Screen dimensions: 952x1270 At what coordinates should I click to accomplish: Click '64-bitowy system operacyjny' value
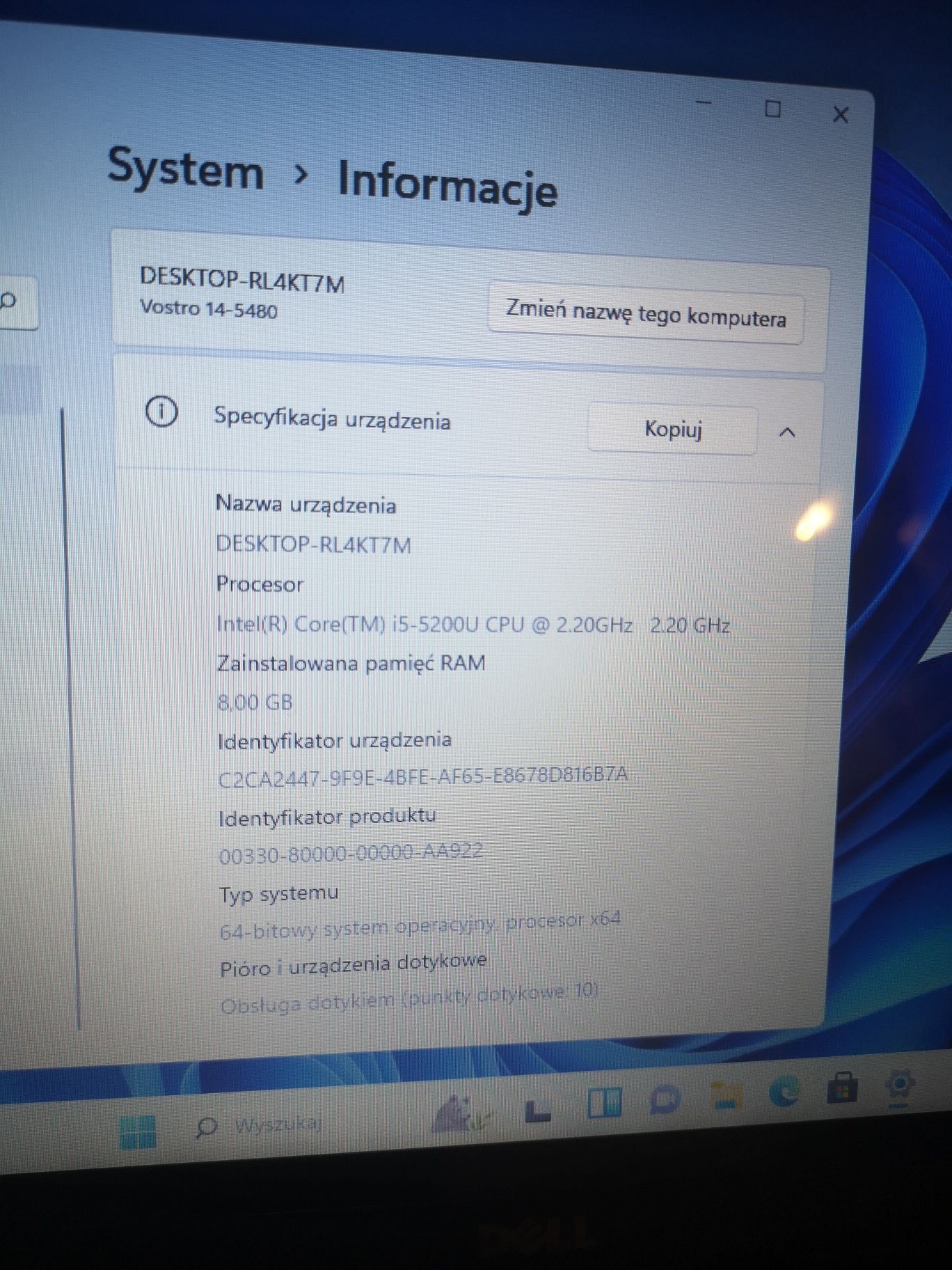point(420,926)
